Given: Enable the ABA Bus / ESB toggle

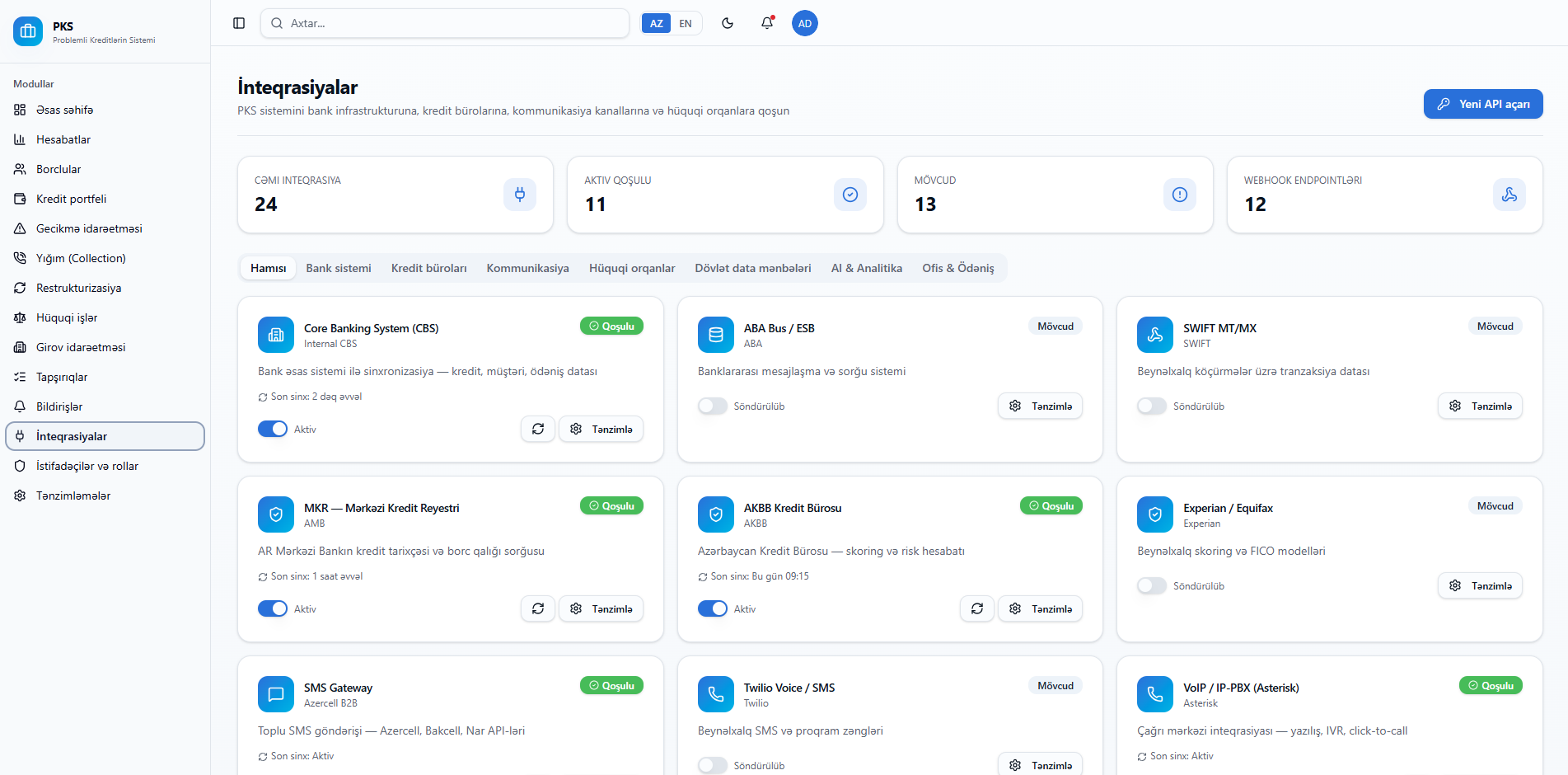Looking at the screenshot, I should click(713, 406).
